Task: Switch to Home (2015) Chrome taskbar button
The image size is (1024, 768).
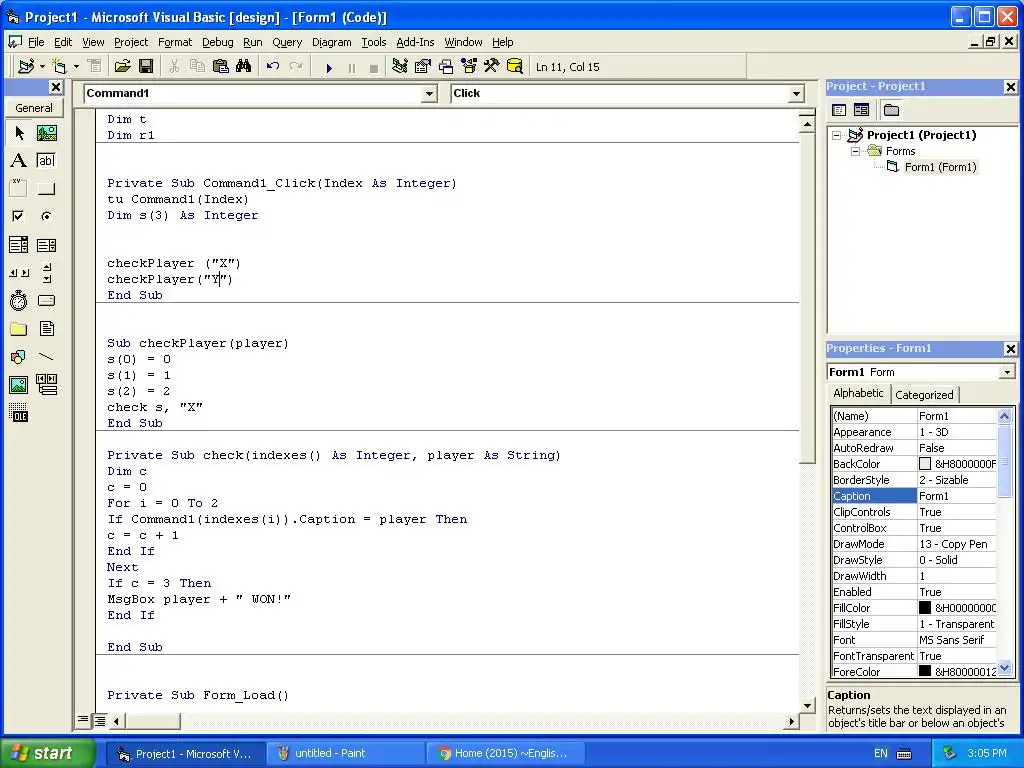Action: click(x=505, y=753)
